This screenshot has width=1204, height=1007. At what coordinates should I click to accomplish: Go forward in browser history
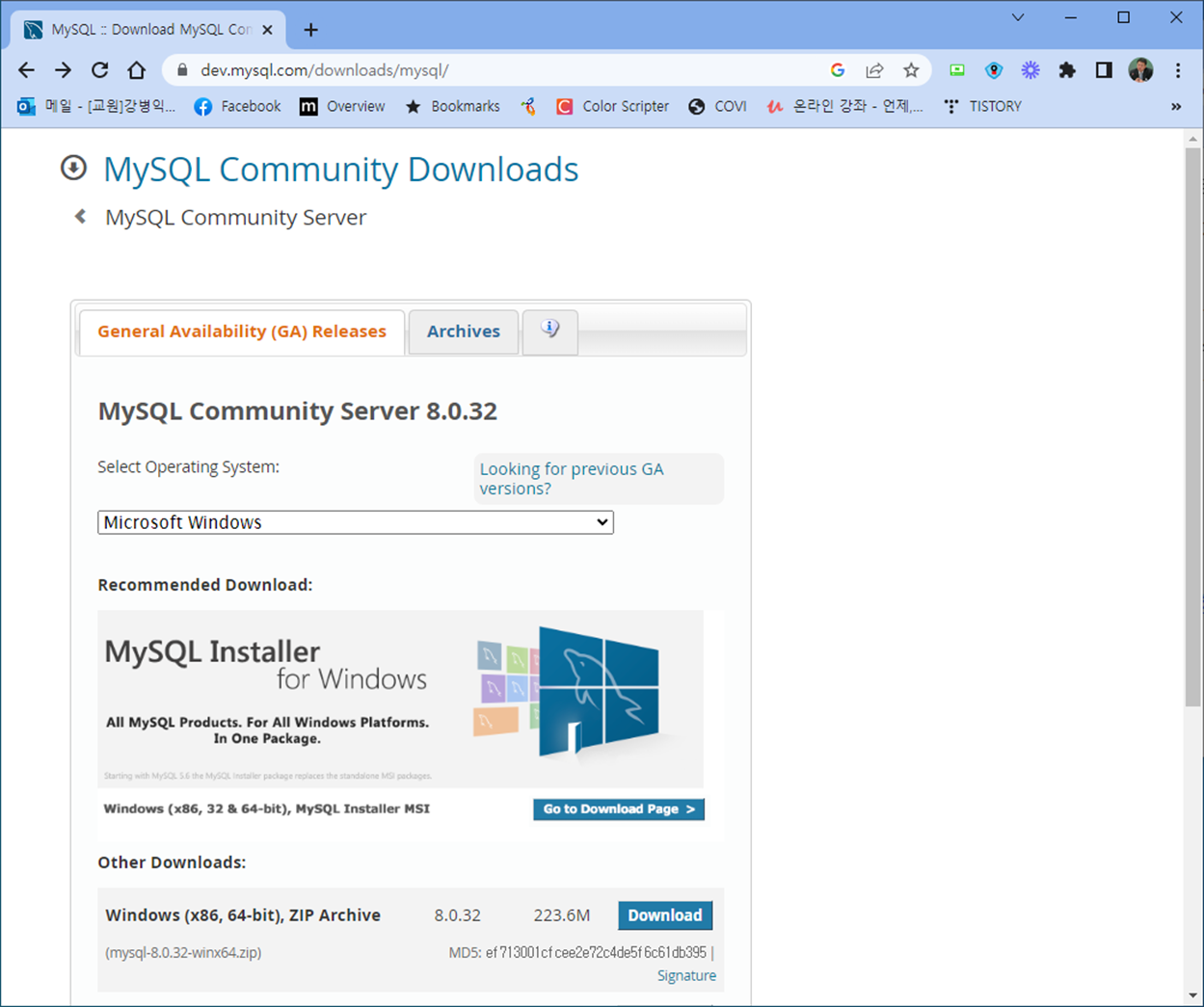pyautogui.click(x=63, y=70)
